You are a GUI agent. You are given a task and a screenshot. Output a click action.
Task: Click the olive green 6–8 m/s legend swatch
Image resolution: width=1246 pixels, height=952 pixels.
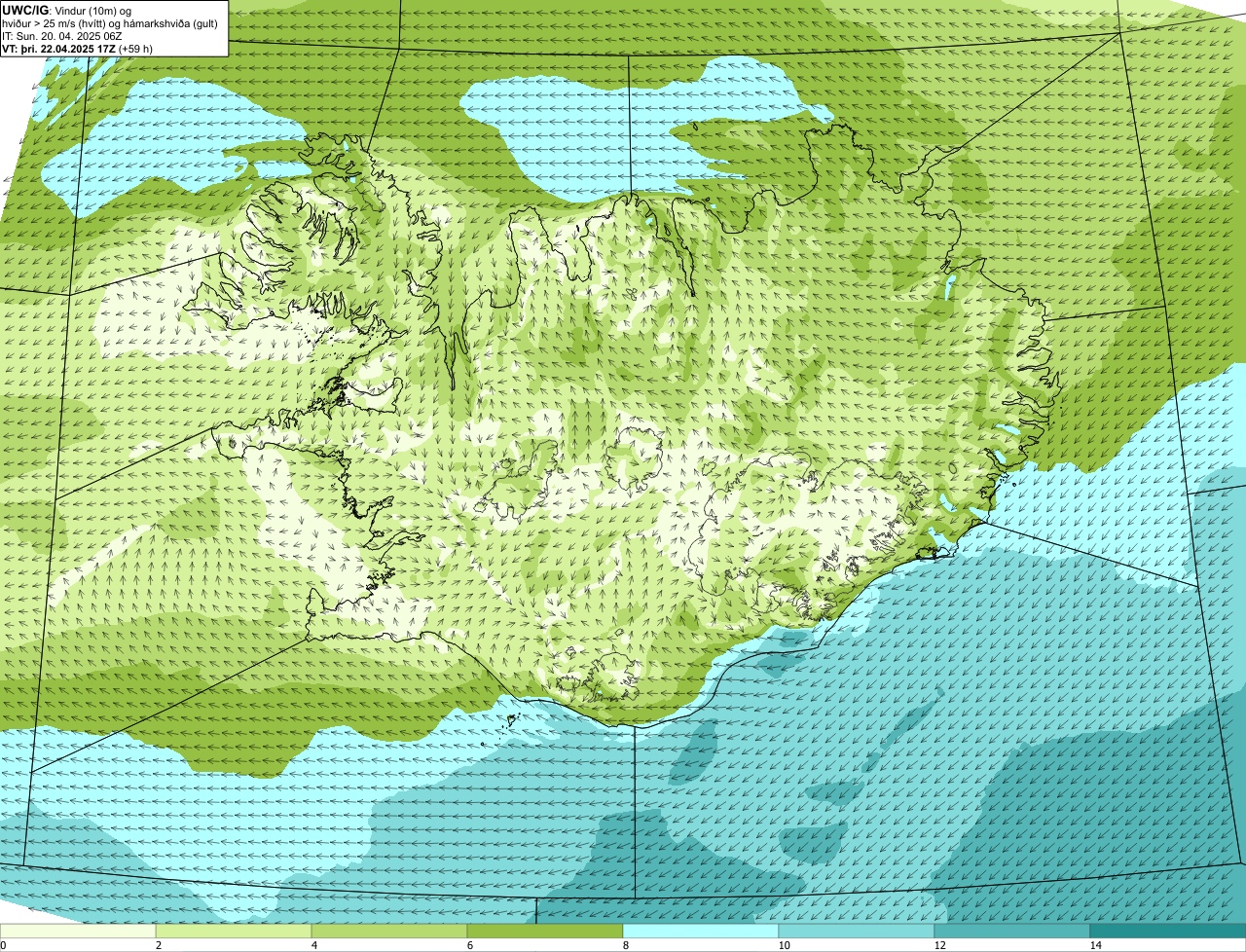pos(545,931)
